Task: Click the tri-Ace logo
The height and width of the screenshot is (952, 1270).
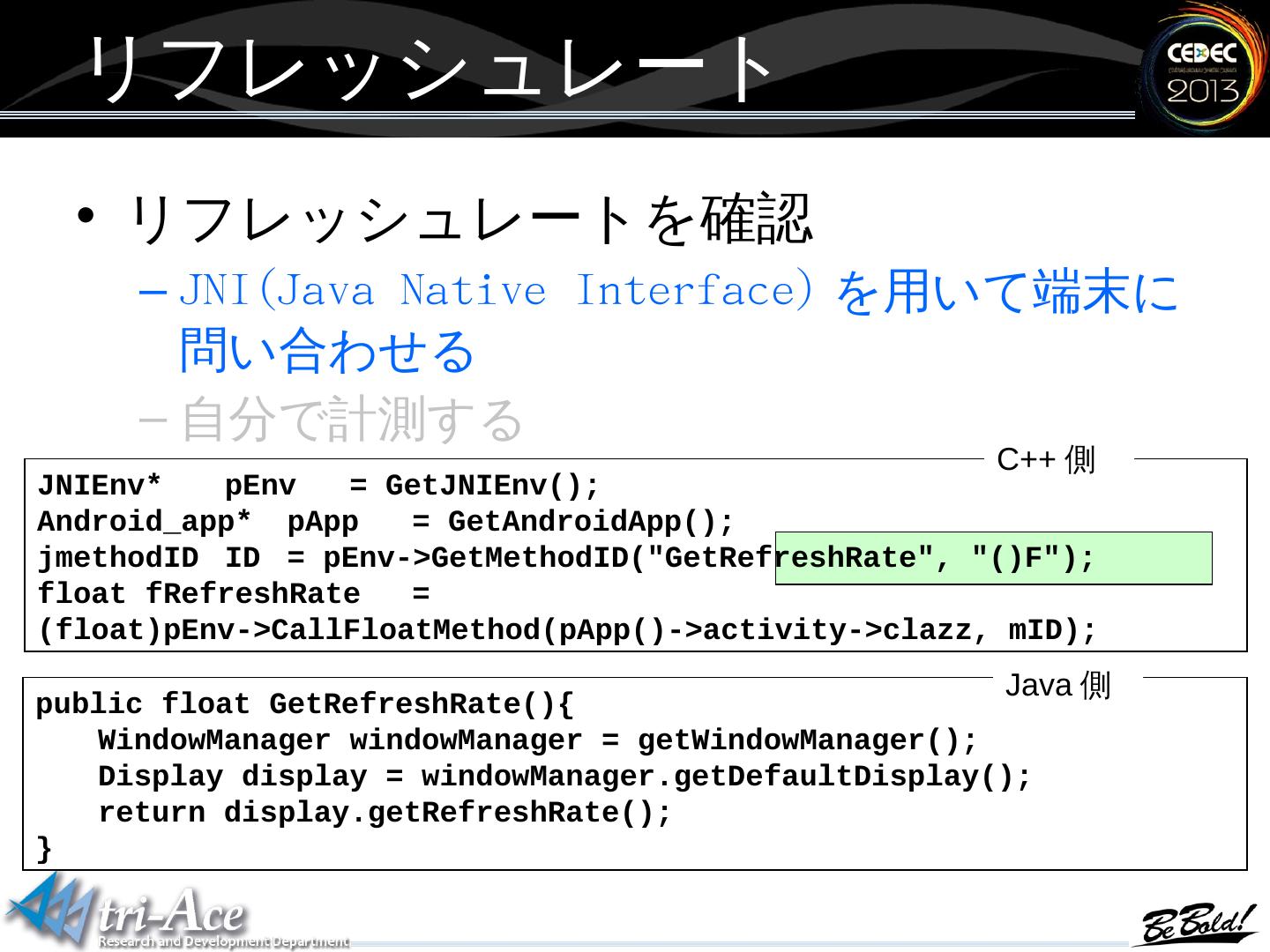Action: coord(132,913)
